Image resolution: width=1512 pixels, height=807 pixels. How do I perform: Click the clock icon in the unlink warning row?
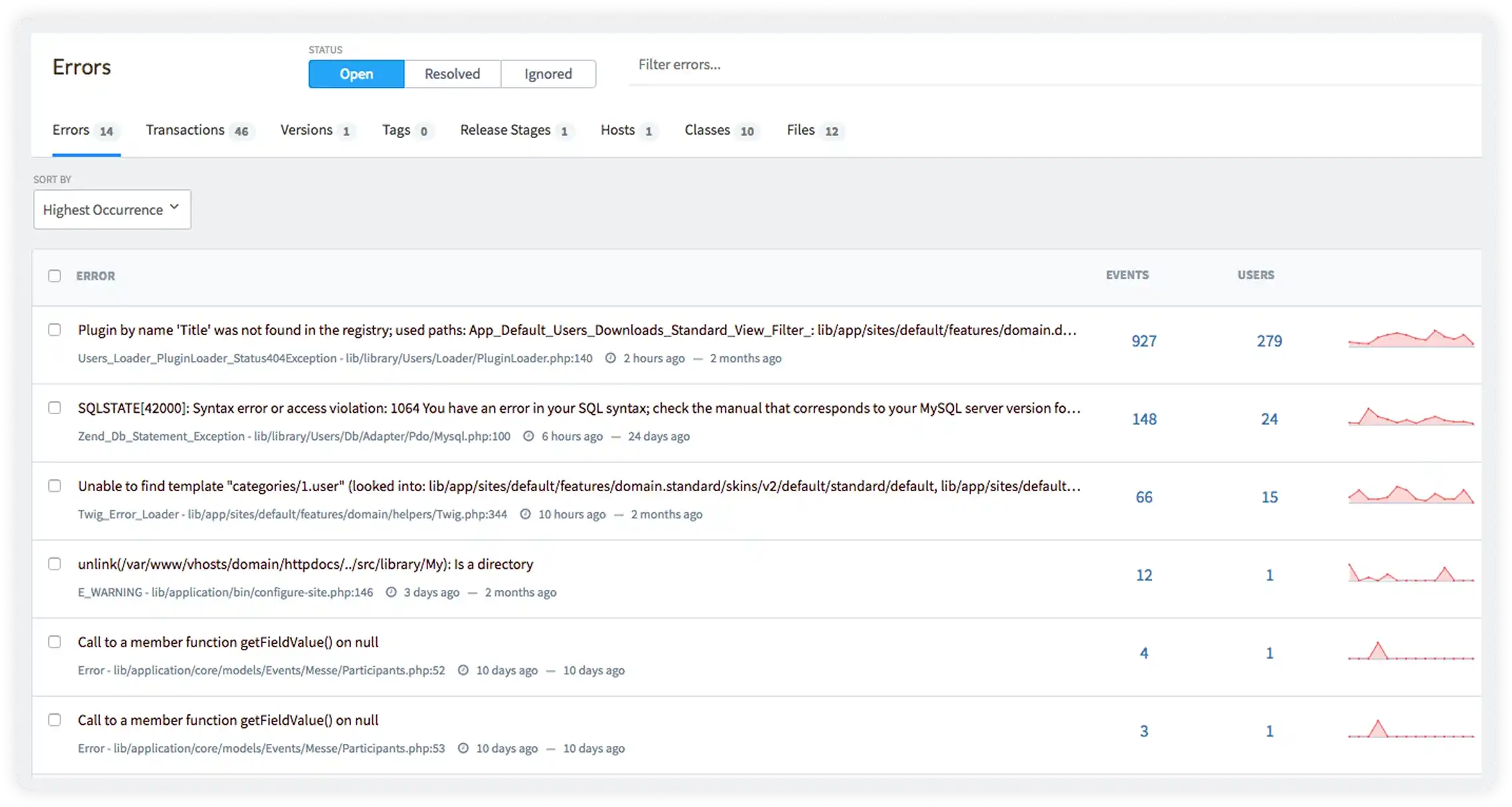point(391,592)
